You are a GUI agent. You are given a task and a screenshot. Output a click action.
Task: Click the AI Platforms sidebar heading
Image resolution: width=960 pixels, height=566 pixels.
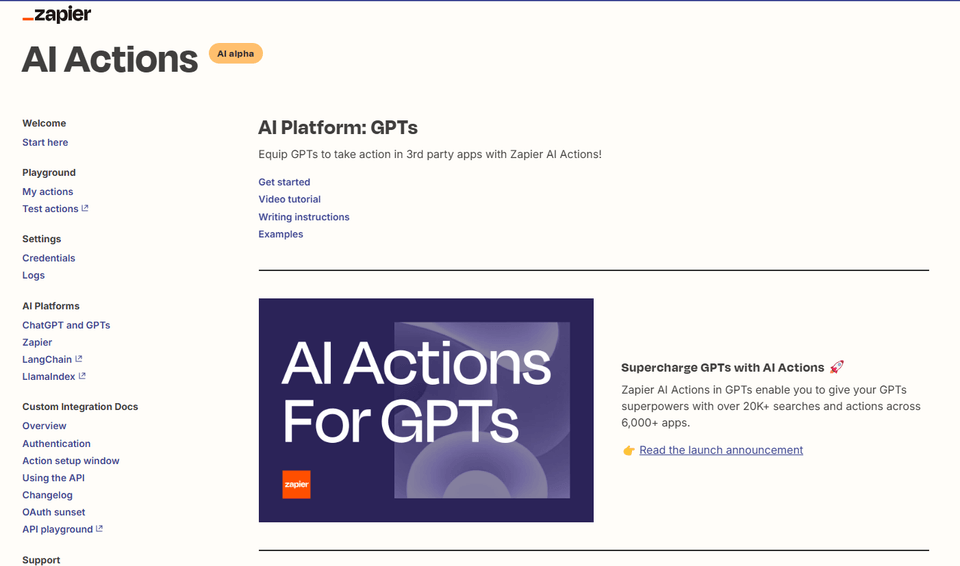[x=51, y=306]
